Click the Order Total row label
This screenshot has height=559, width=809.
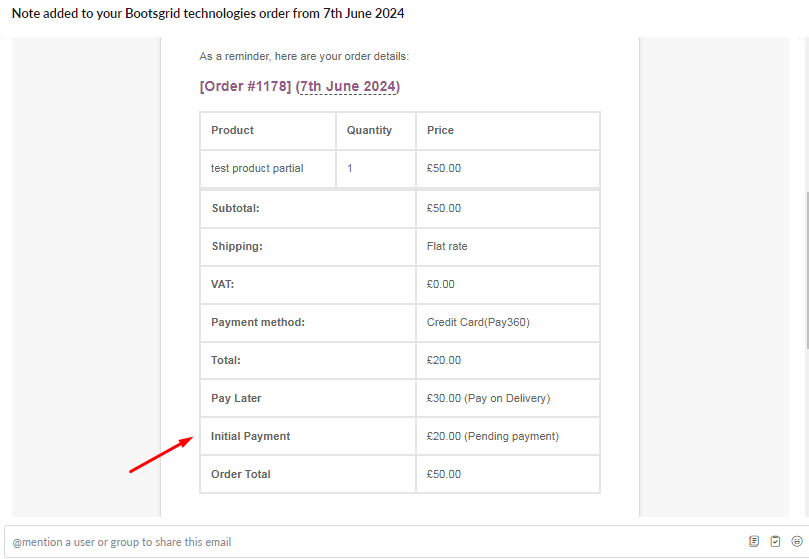pyautogui.click(x=240, y=474)
